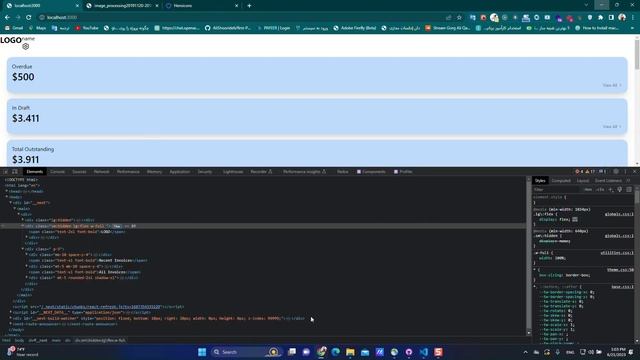Screen dimensions: 640x360
Task: Click the globals.css source link for .lg\:flex
Action: (x=619, y=214)
